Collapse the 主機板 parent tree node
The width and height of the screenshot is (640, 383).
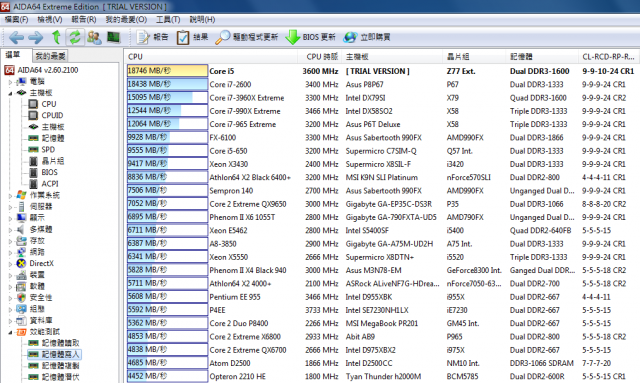[11, 94]
